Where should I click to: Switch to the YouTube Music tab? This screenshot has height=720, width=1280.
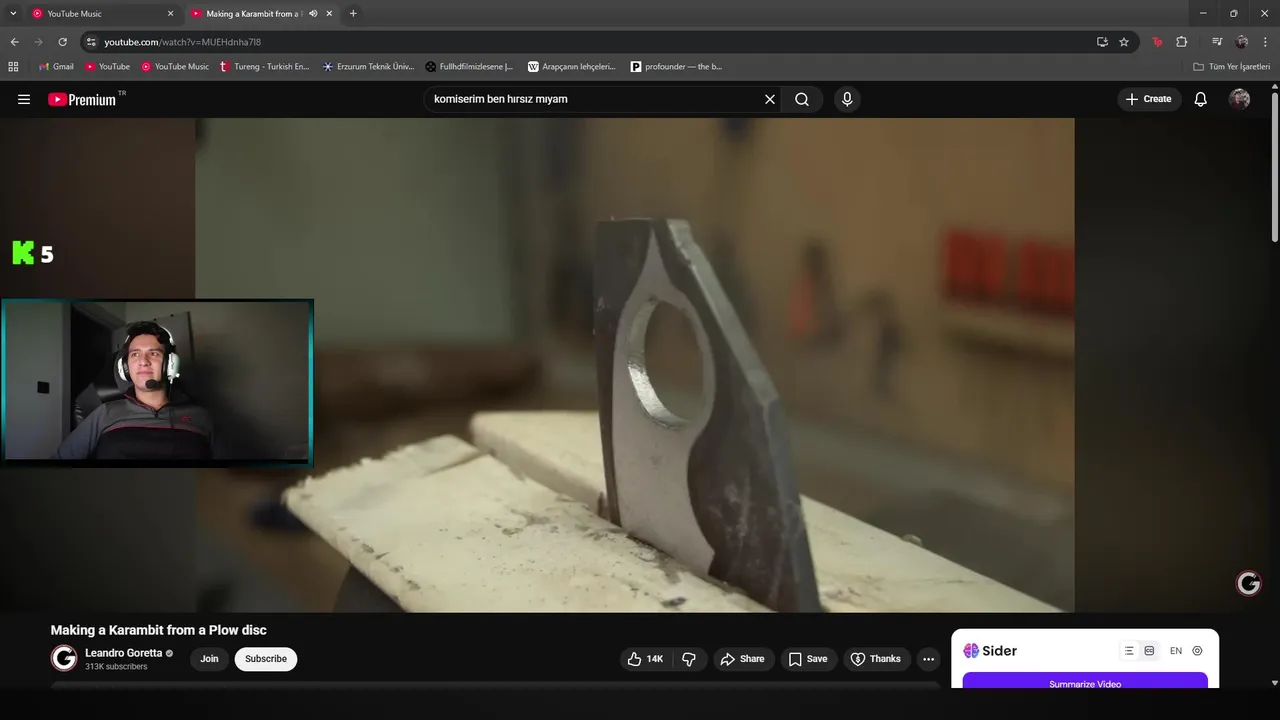(102, 14)
